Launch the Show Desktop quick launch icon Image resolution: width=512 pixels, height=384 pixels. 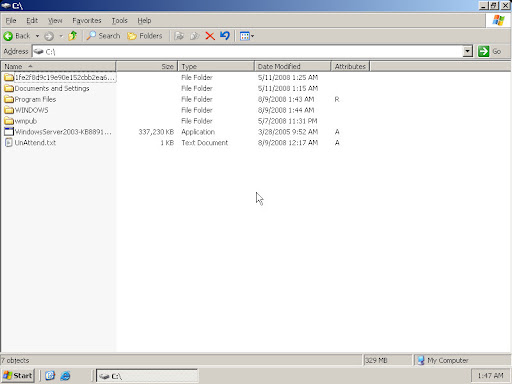point(50,376)
